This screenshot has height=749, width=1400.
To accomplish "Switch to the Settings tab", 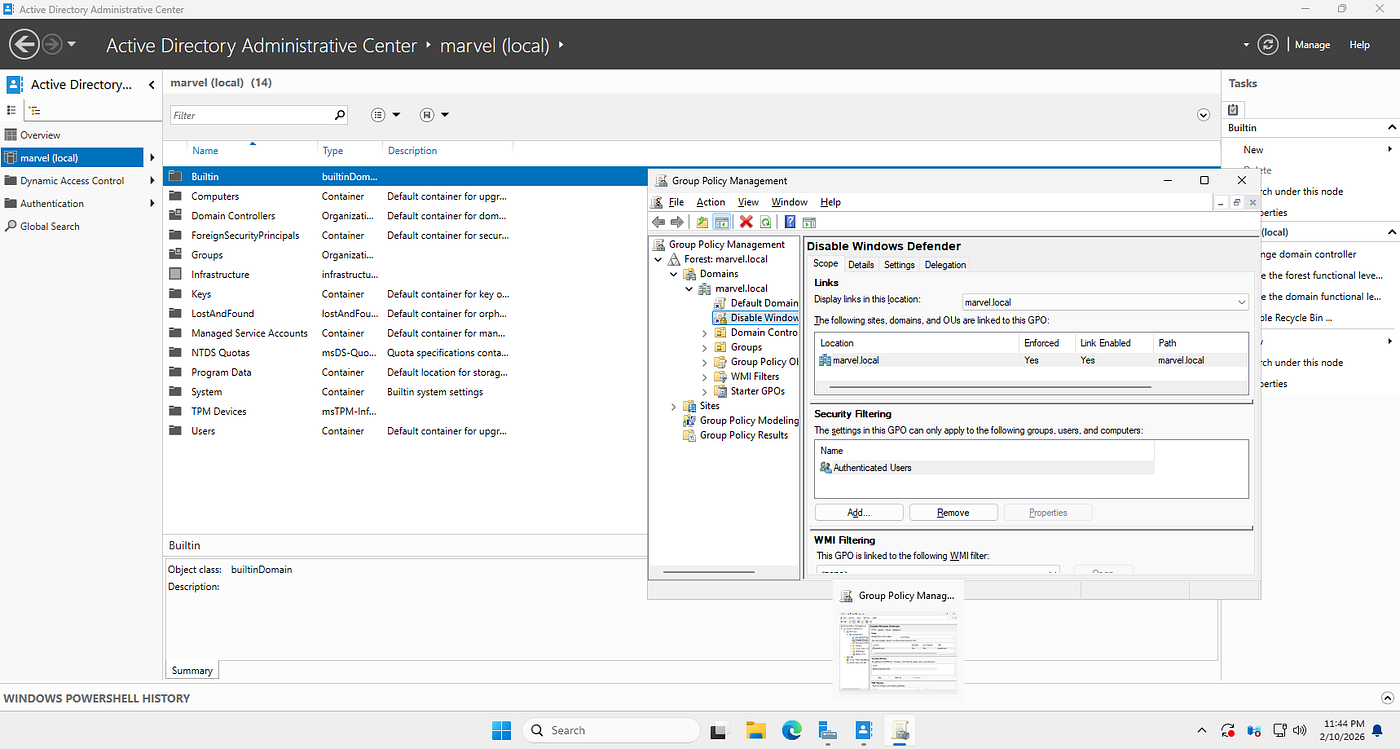I will (x=899, y=265).
